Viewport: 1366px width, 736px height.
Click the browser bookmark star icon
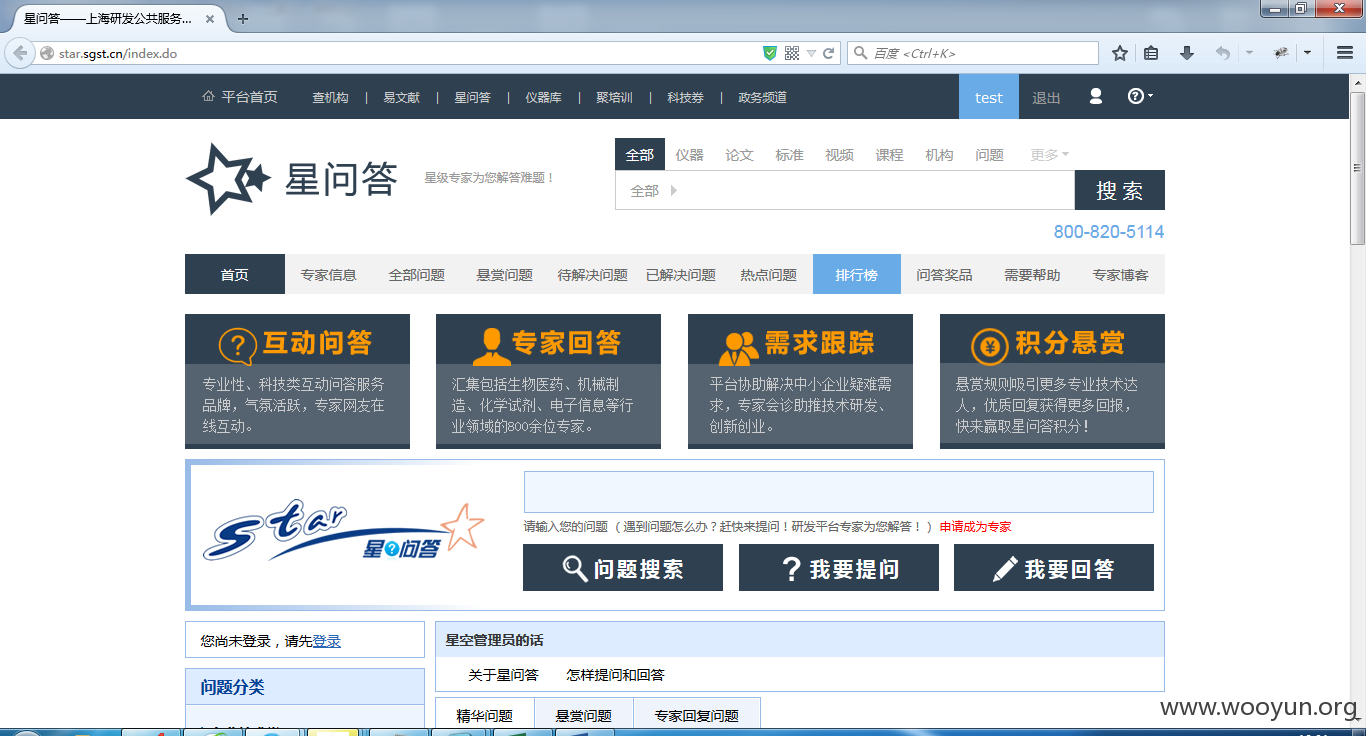(x=1120, y=53)
